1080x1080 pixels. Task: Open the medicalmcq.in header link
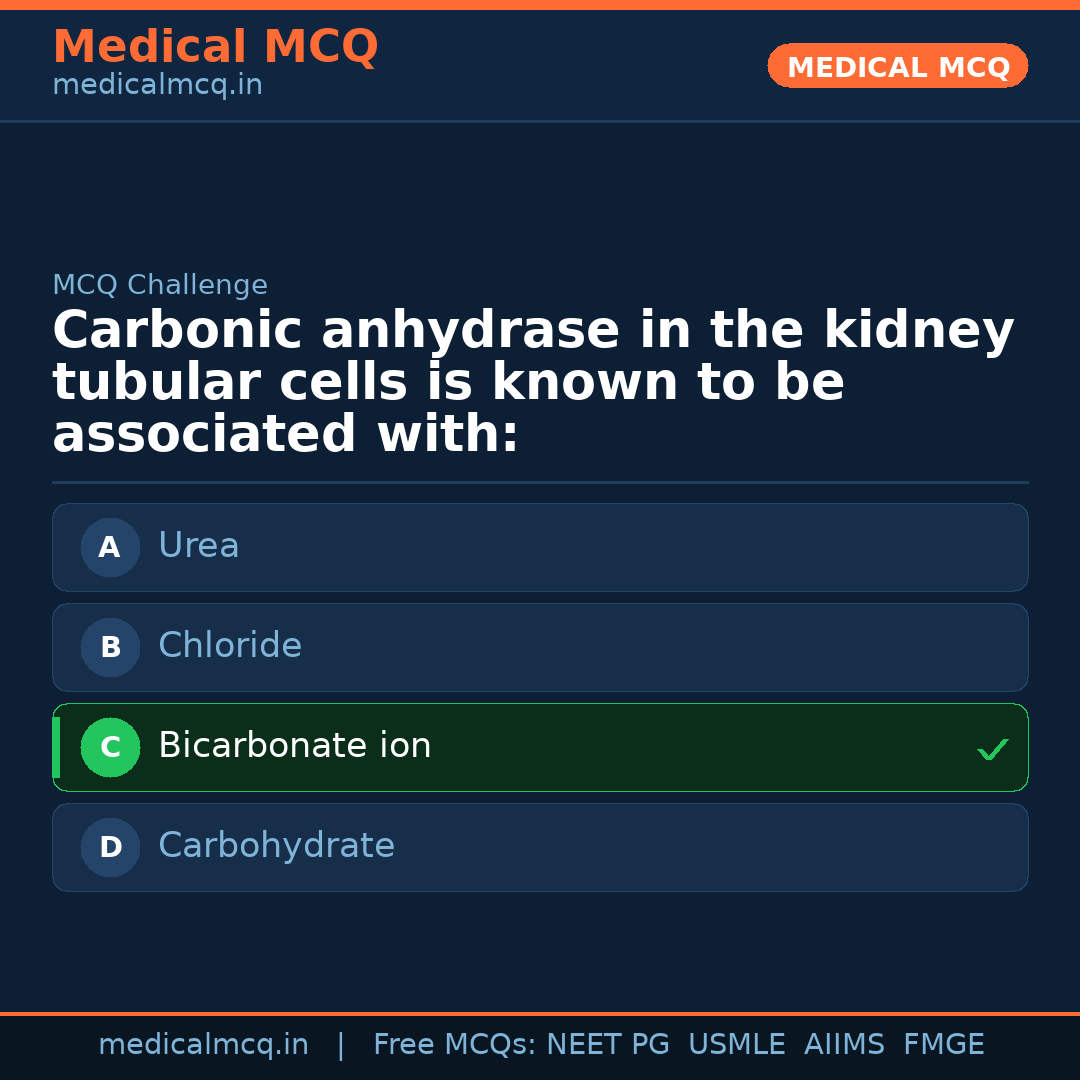click(x=157, y=86)
